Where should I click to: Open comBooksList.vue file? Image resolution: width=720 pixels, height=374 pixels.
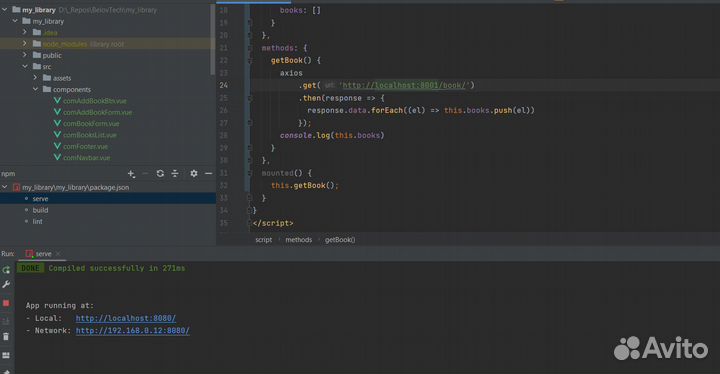[90, 135]
